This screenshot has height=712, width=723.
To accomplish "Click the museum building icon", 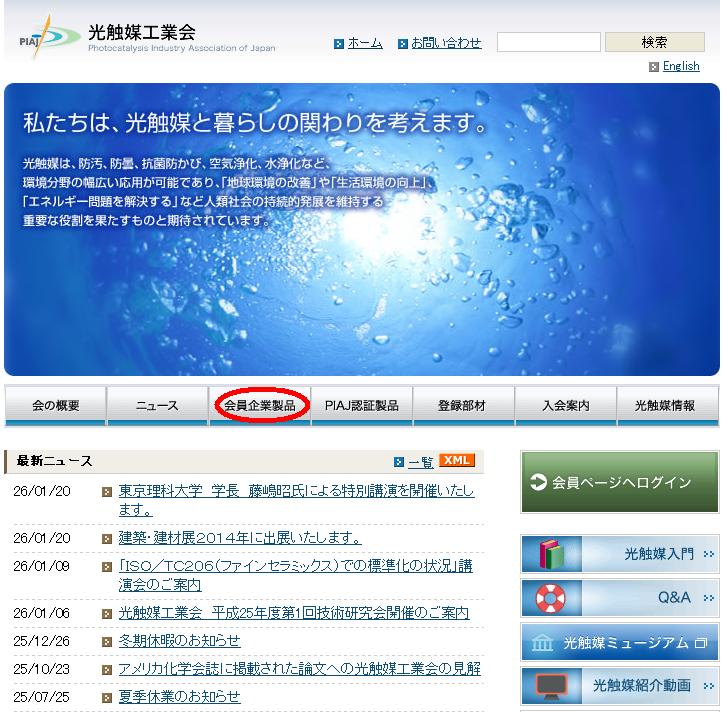I will (x=542, y=643).
